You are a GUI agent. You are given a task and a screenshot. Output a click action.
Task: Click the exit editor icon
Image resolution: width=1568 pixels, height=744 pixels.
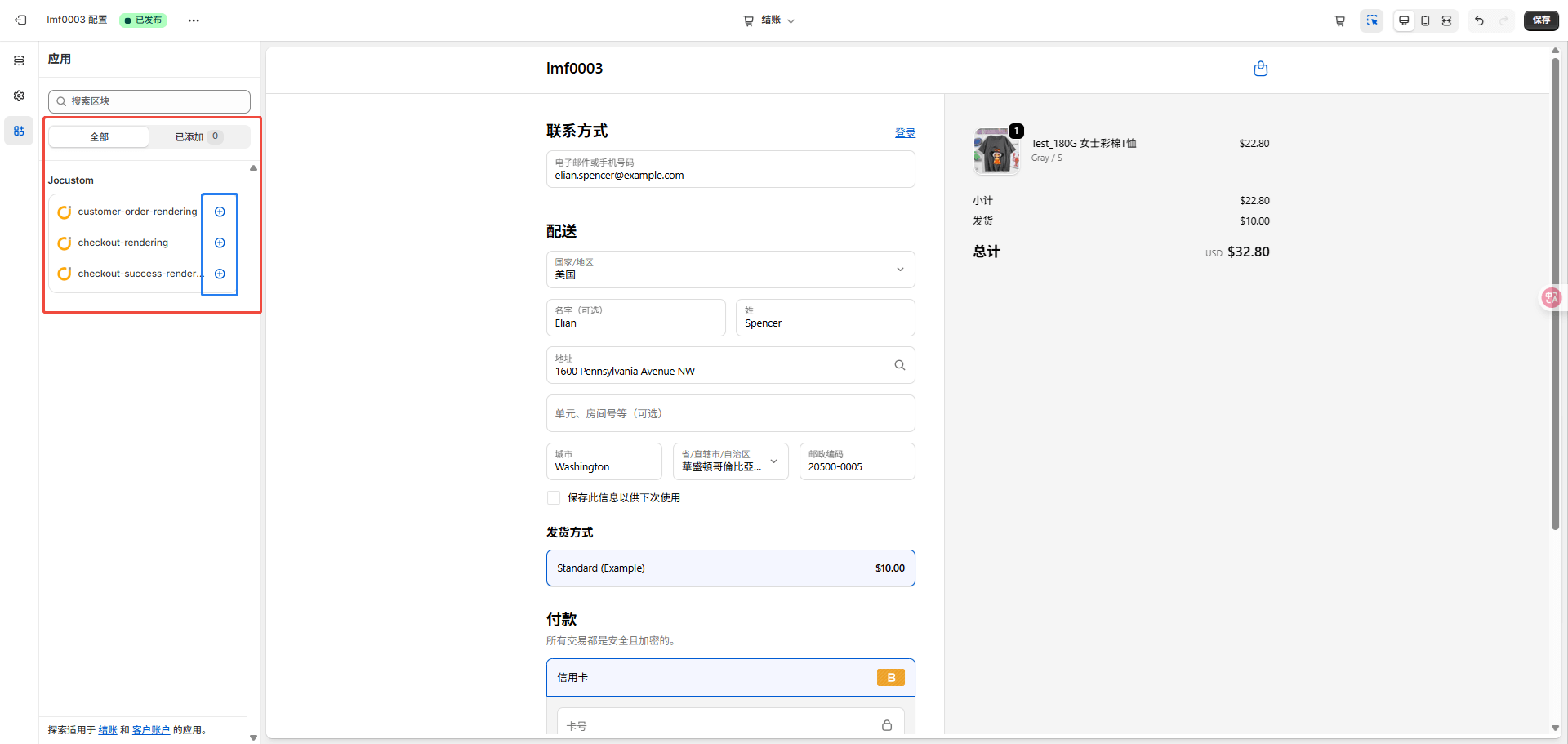[x=20, y=20]
